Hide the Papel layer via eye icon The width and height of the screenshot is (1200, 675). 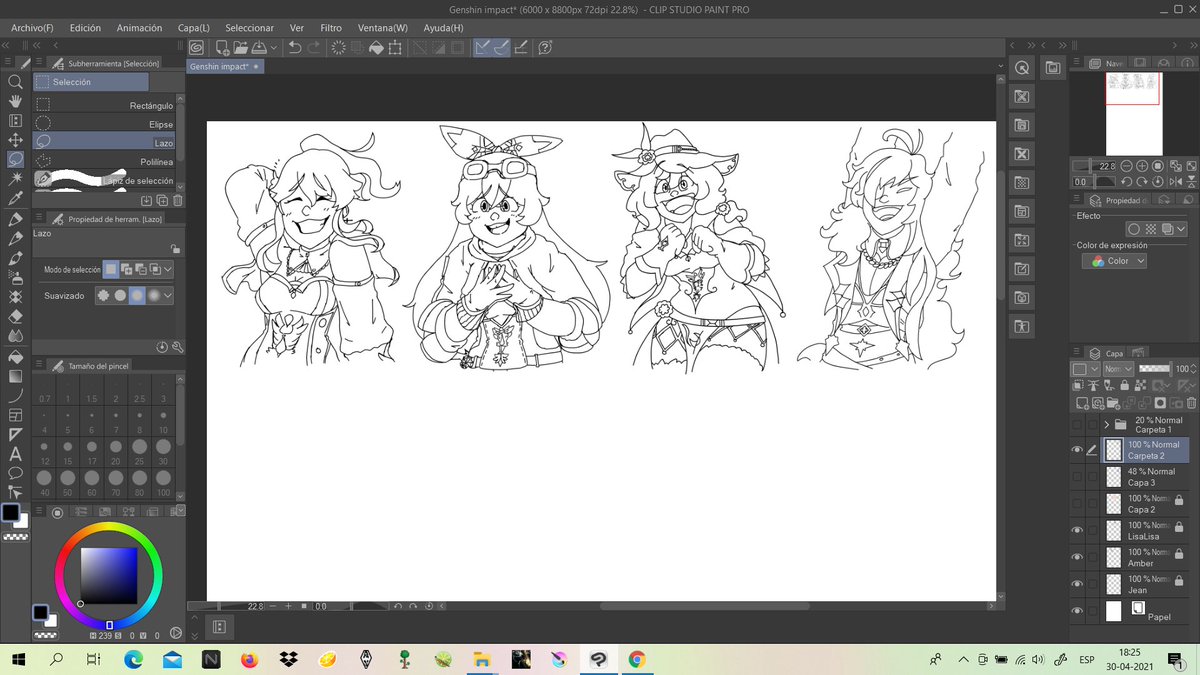click(x=1077, y=611)
